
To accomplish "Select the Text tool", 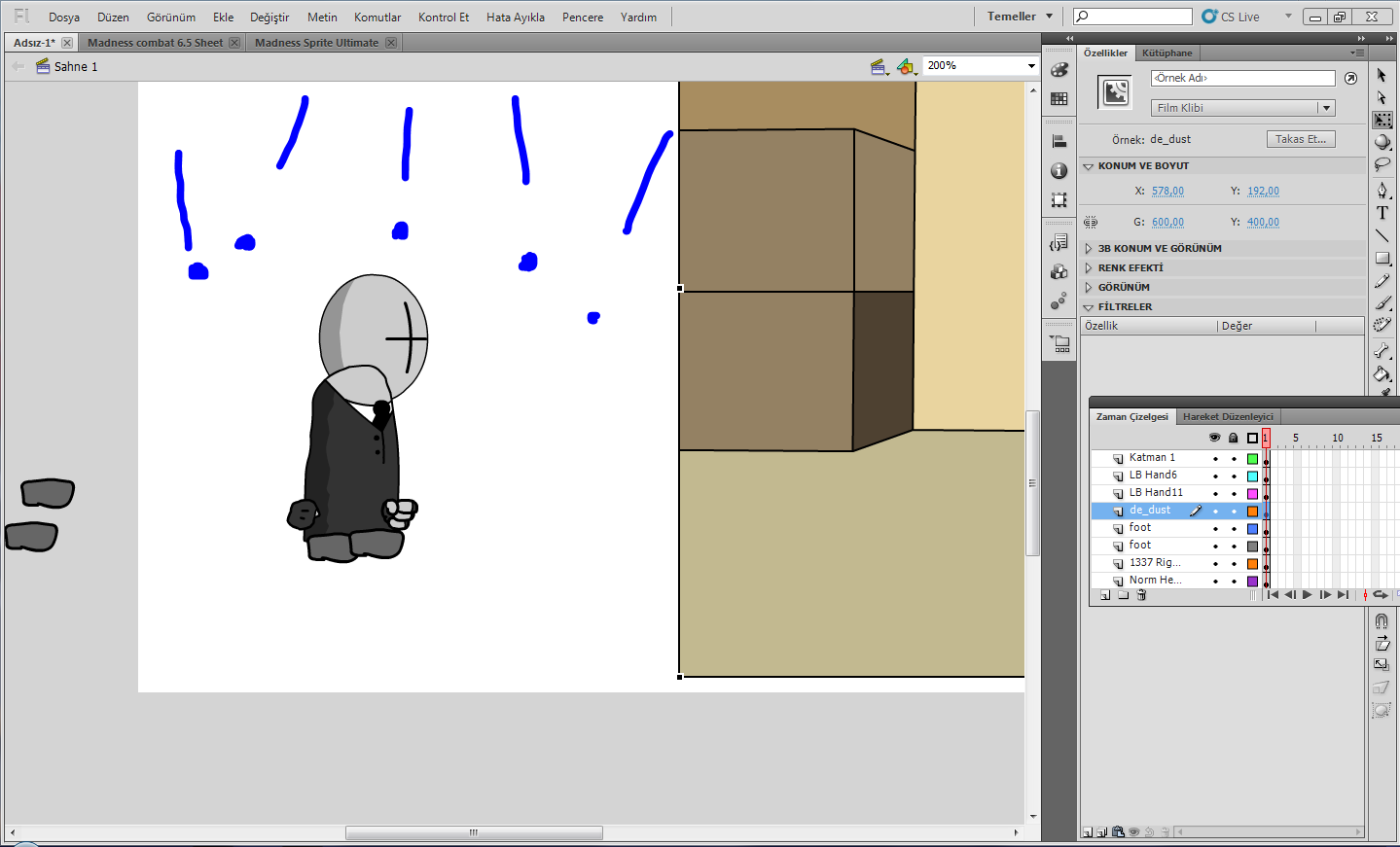I will pos(1382,213).
